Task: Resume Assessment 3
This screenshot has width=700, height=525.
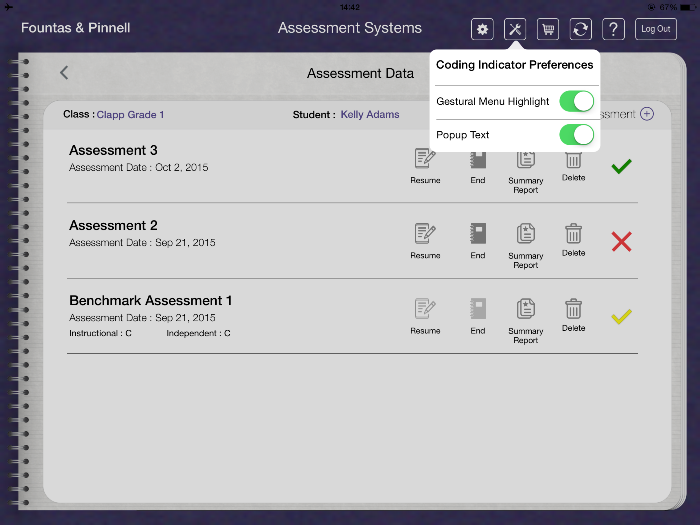Action: (x=425, y=166)
